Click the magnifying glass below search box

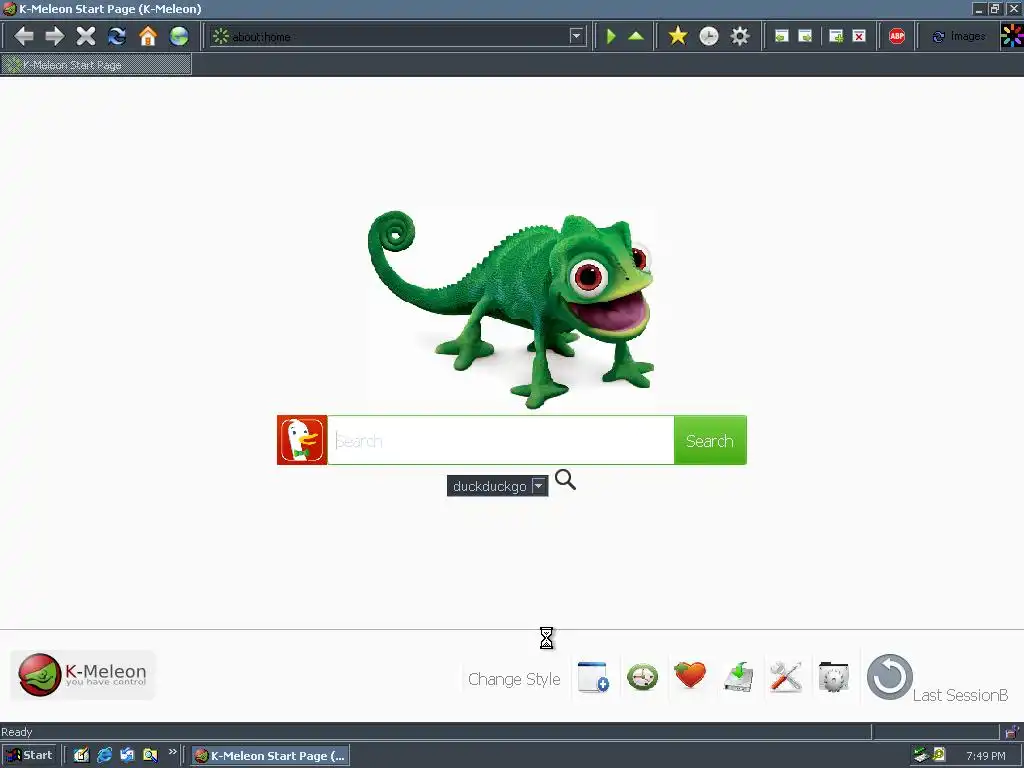click(565, 480)
